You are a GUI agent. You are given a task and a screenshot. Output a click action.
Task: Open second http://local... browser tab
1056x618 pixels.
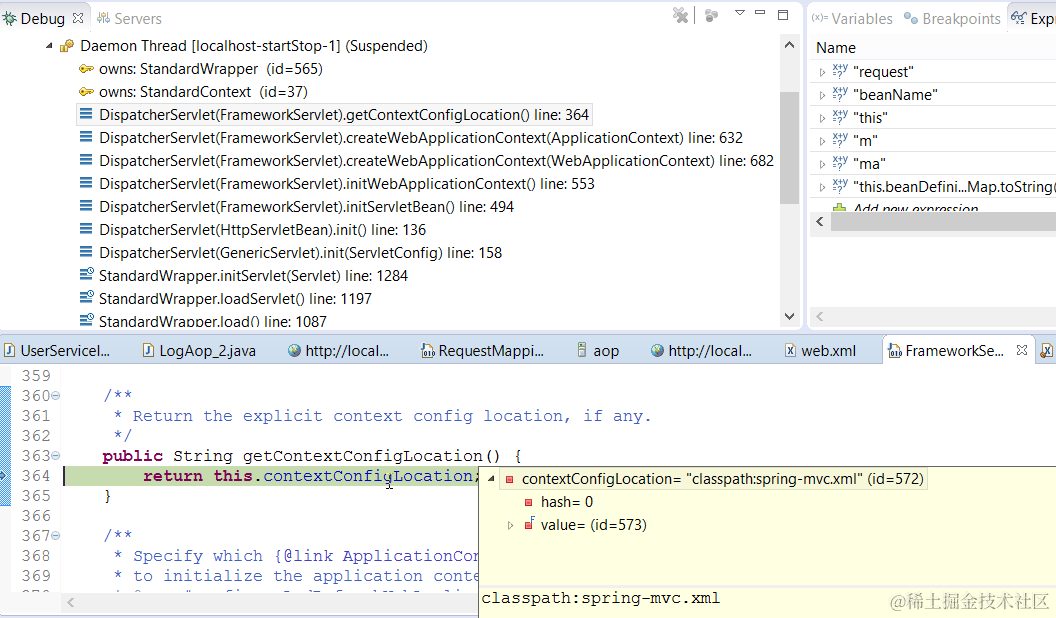701,351
